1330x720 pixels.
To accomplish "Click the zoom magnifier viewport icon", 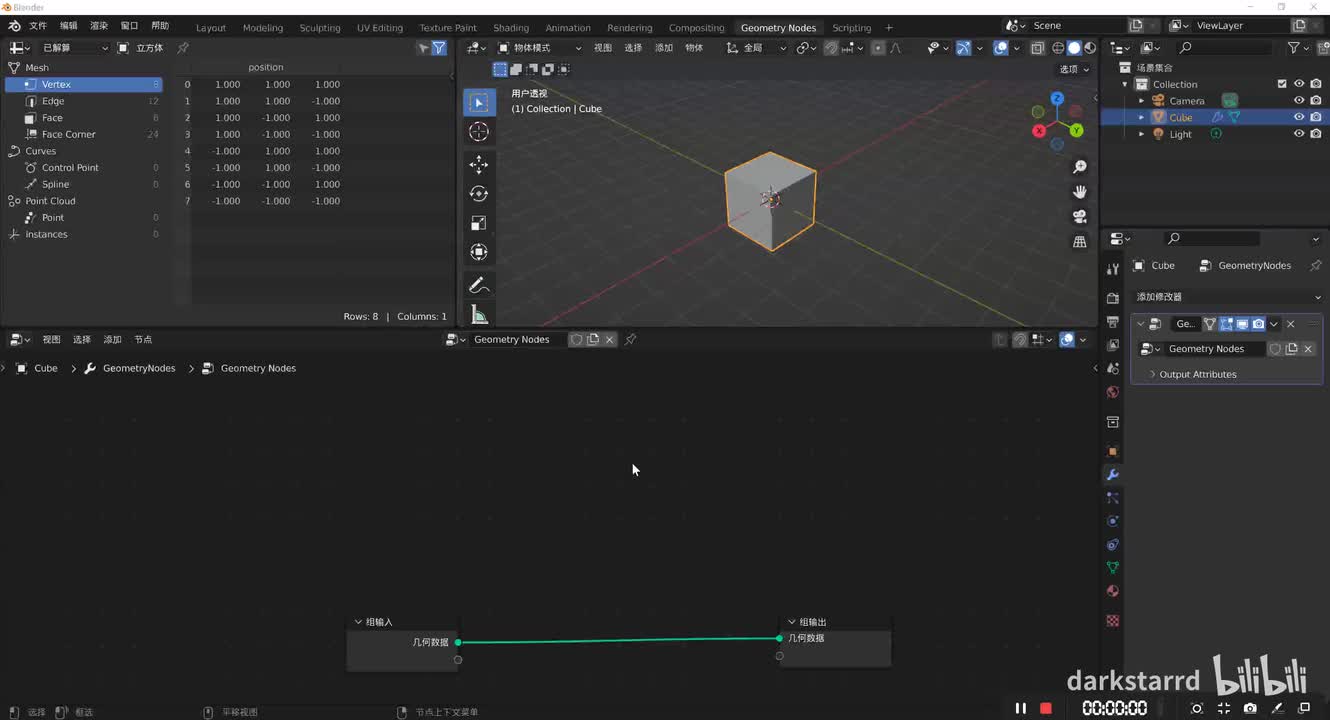I will pyautogui.click(x=1080, y=167).
